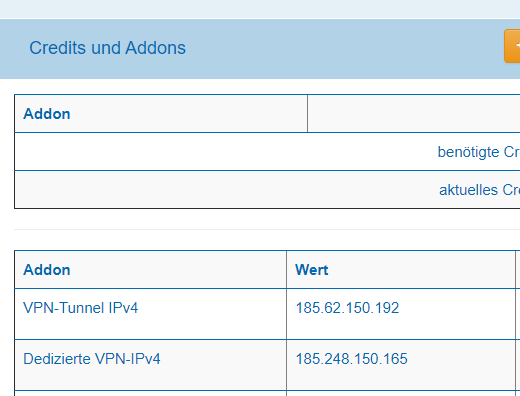Image resolution: width=520 pixels, height=396 pixels.
Task: Select the 'Credits und Addons' heading
Action: coord(107,48)
